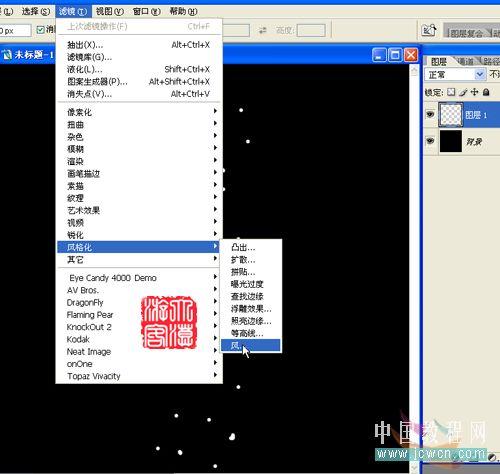Open the 视图 menu in menu bar
Image resolution: width=500 pixels, height=474 pixels.
110,12
